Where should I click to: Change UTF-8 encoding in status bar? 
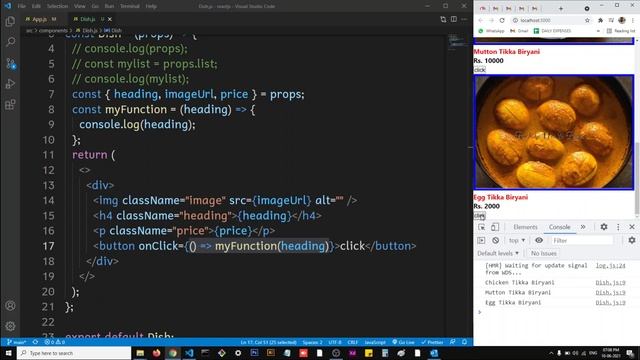pyautogui.click(x=334, y=342)
